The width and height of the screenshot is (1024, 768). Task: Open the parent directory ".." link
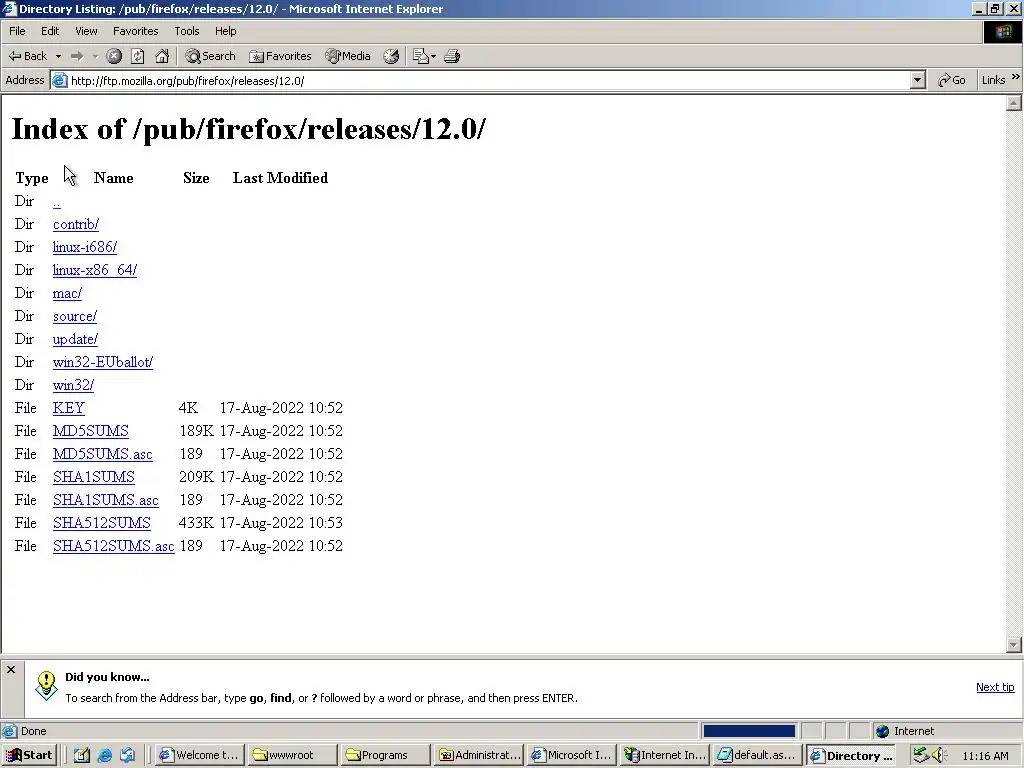pyautogui.click(x=57, y=202)
